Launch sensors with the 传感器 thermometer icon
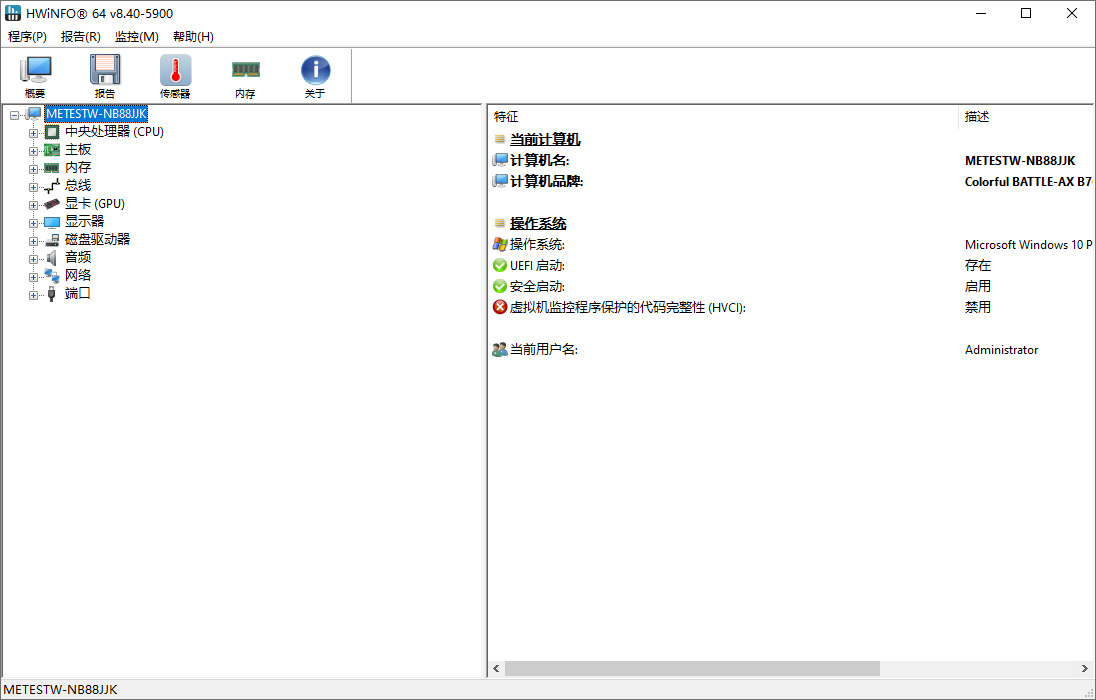 [175, 75]
